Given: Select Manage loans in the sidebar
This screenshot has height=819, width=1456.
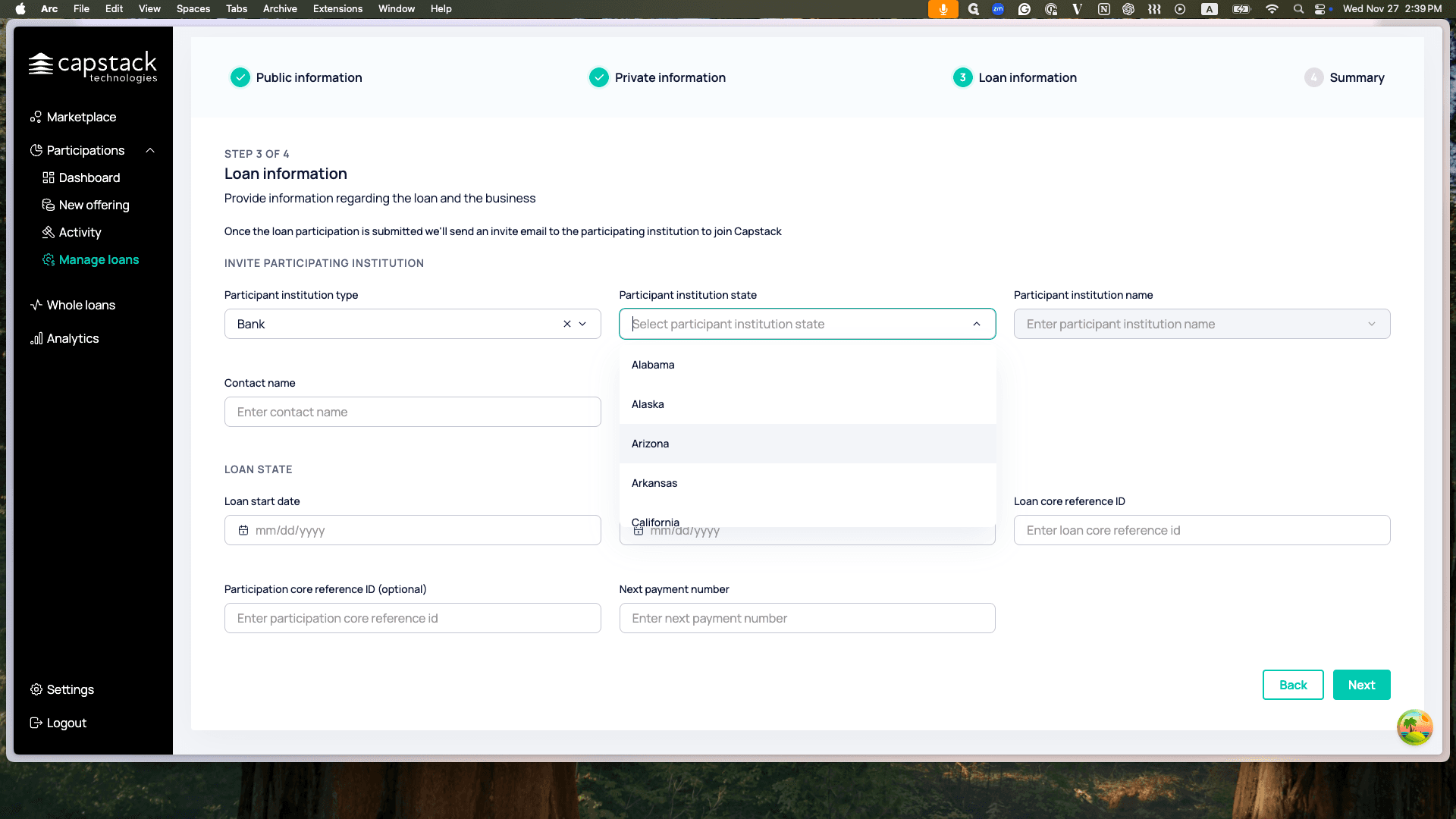Looking at the screenshot, I should [x=91, y=259].
